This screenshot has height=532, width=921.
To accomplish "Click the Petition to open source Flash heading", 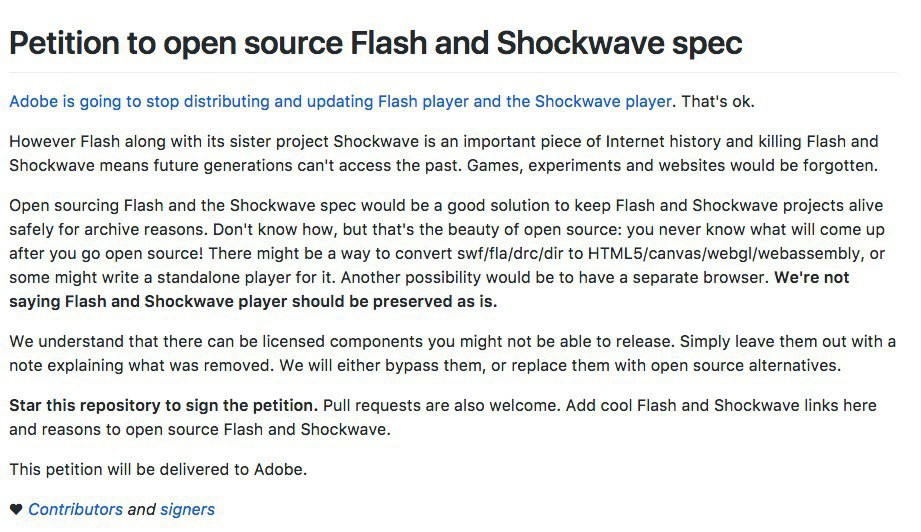I will pyautogui.click(x=375, y=43).
